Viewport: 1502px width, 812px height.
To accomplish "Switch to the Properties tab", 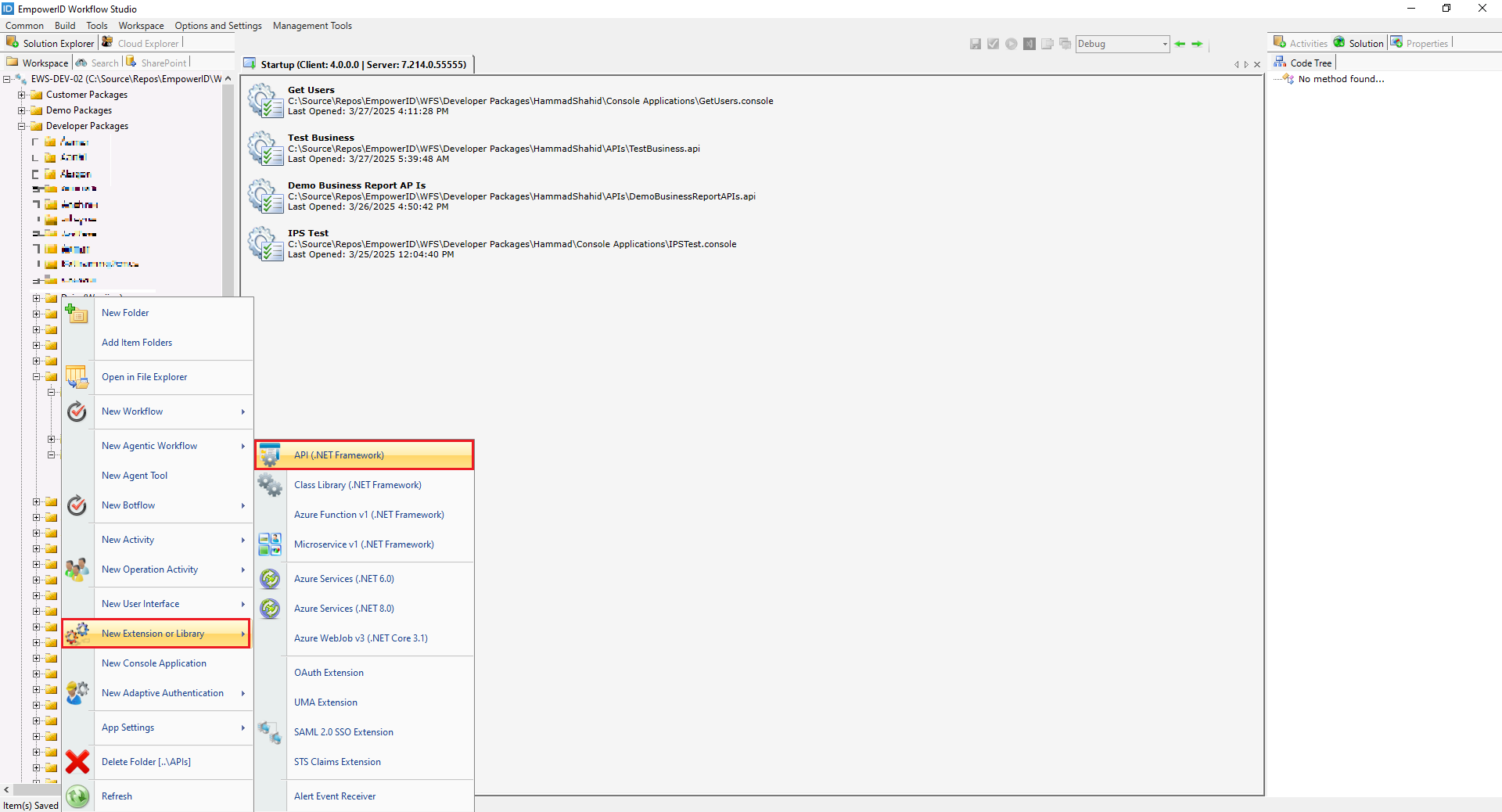I will [x=1420, y=43].
